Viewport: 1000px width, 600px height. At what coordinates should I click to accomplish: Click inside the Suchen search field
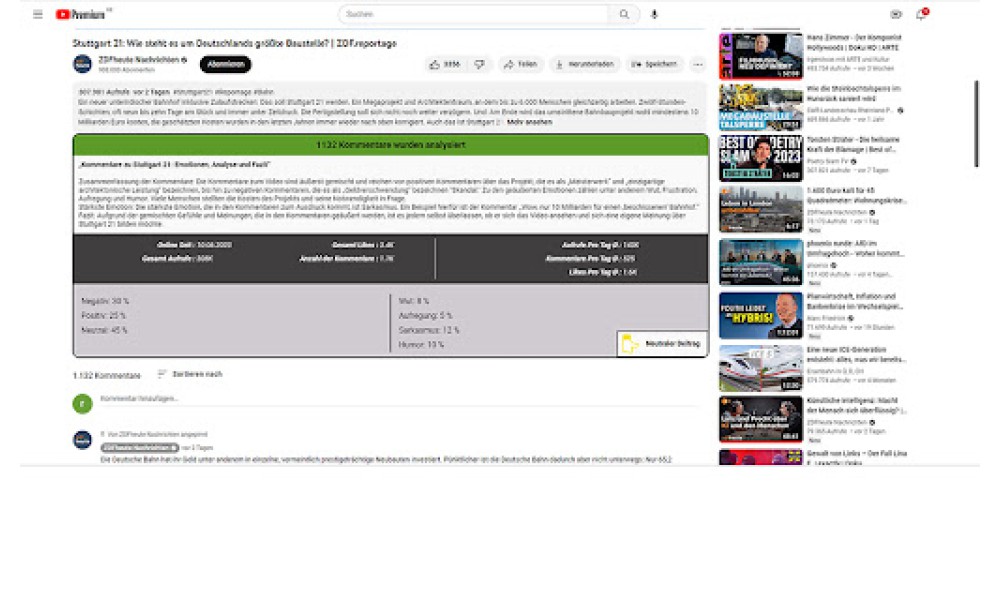[x=473, y=14]
